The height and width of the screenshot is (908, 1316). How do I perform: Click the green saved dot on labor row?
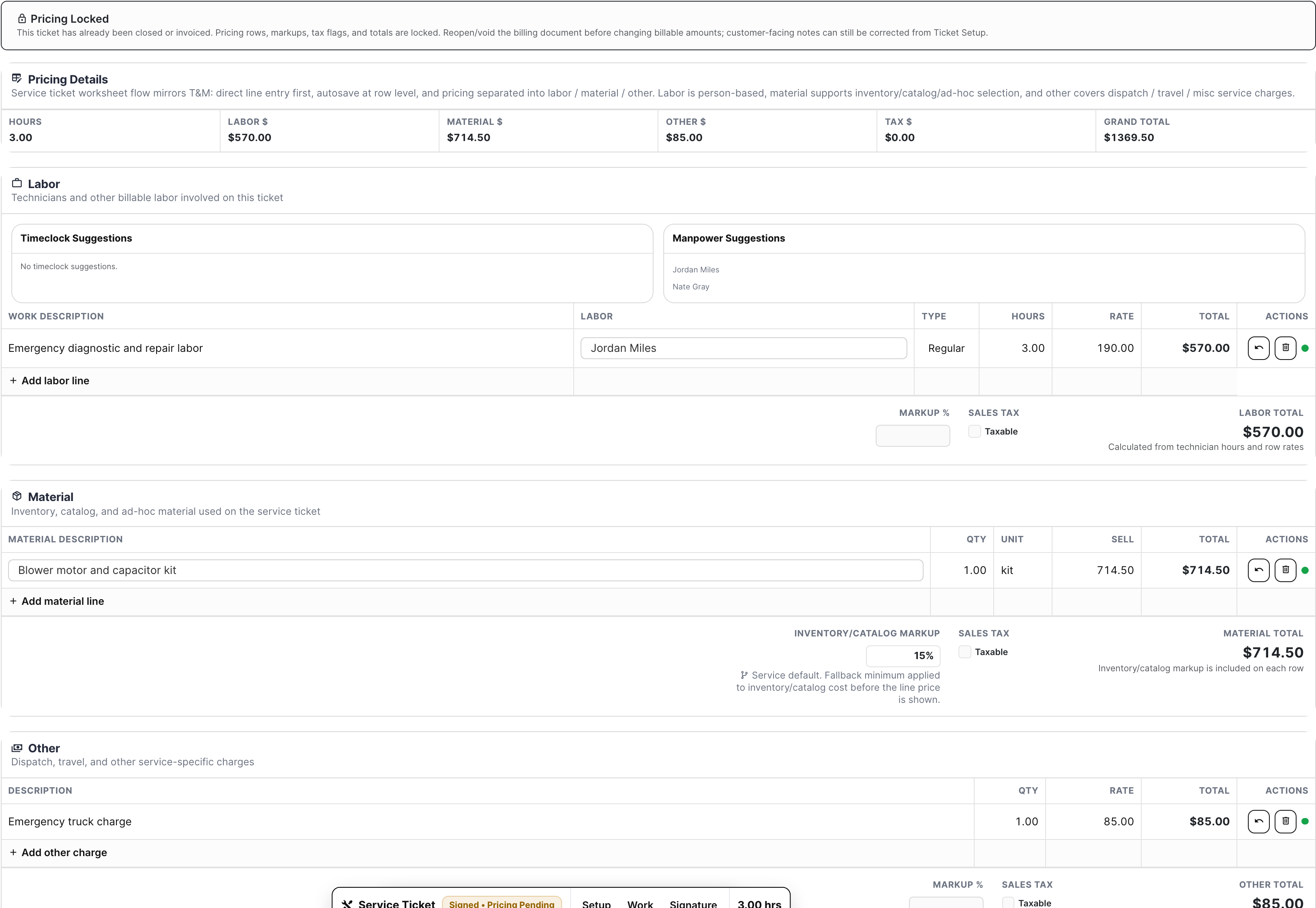click(x=1305, y=348)
